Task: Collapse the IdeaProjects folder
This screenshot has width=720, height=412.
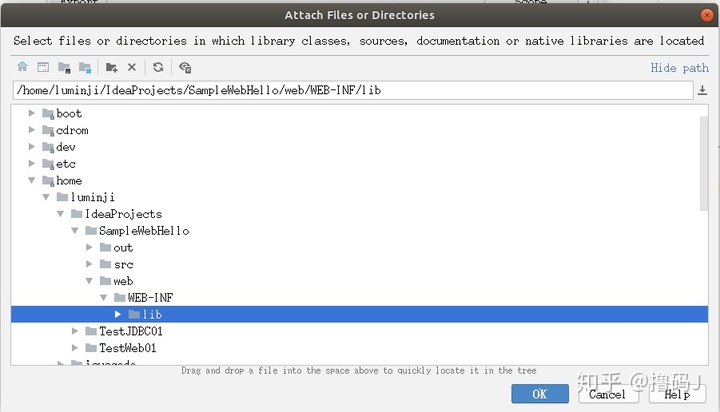Action: 60,214
